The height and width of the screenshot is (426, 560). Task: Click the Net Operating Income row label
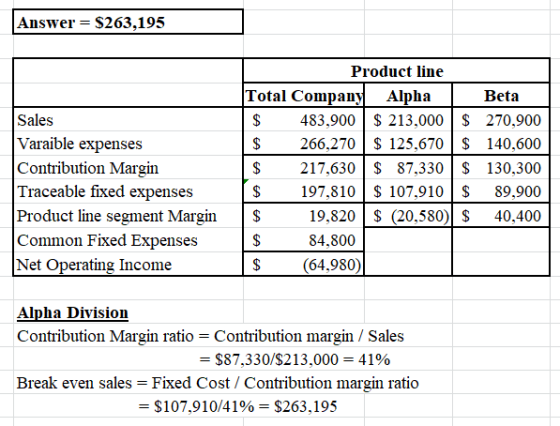click(94, 265)
